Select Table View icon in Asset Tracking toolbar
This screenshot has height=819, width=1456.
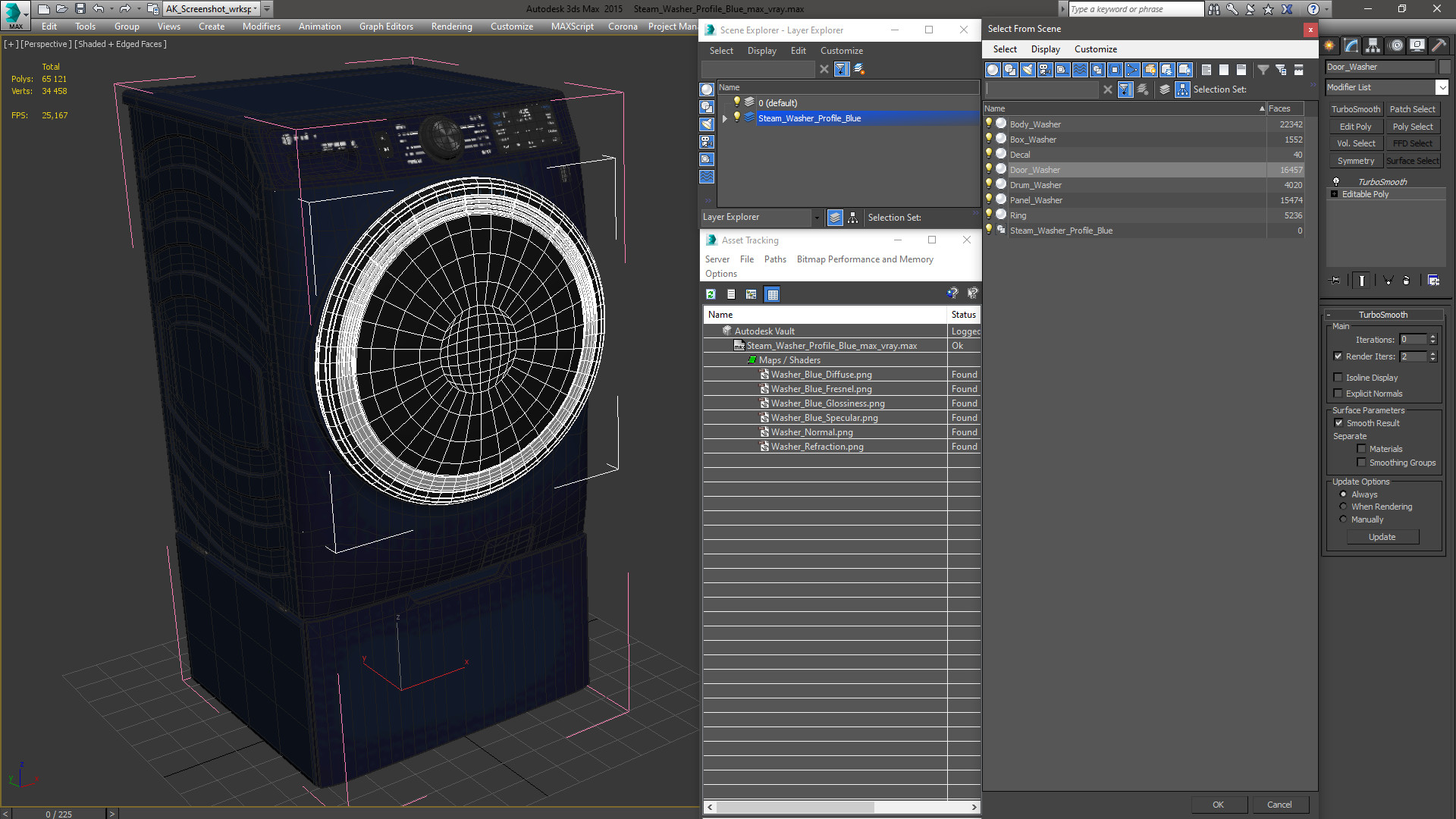772,294
